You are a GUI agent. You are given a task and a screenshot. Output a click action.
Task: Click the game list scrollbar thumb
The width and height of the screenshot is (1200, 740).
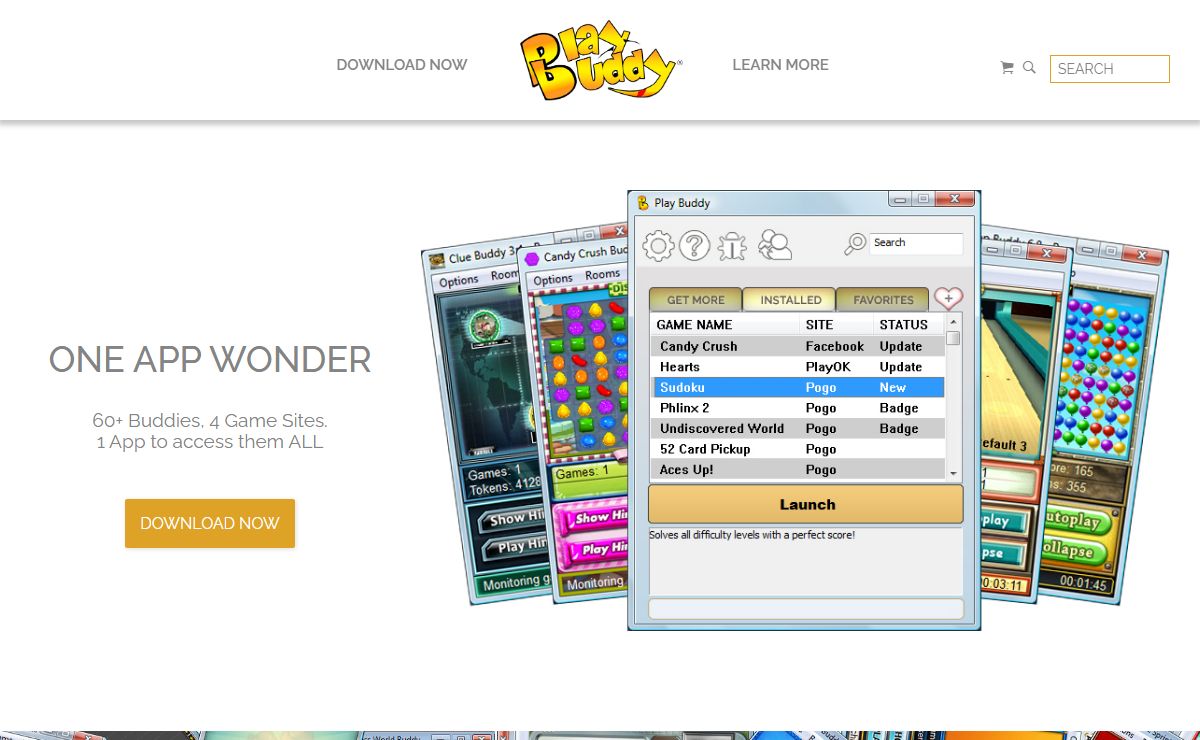coord(953,338)
